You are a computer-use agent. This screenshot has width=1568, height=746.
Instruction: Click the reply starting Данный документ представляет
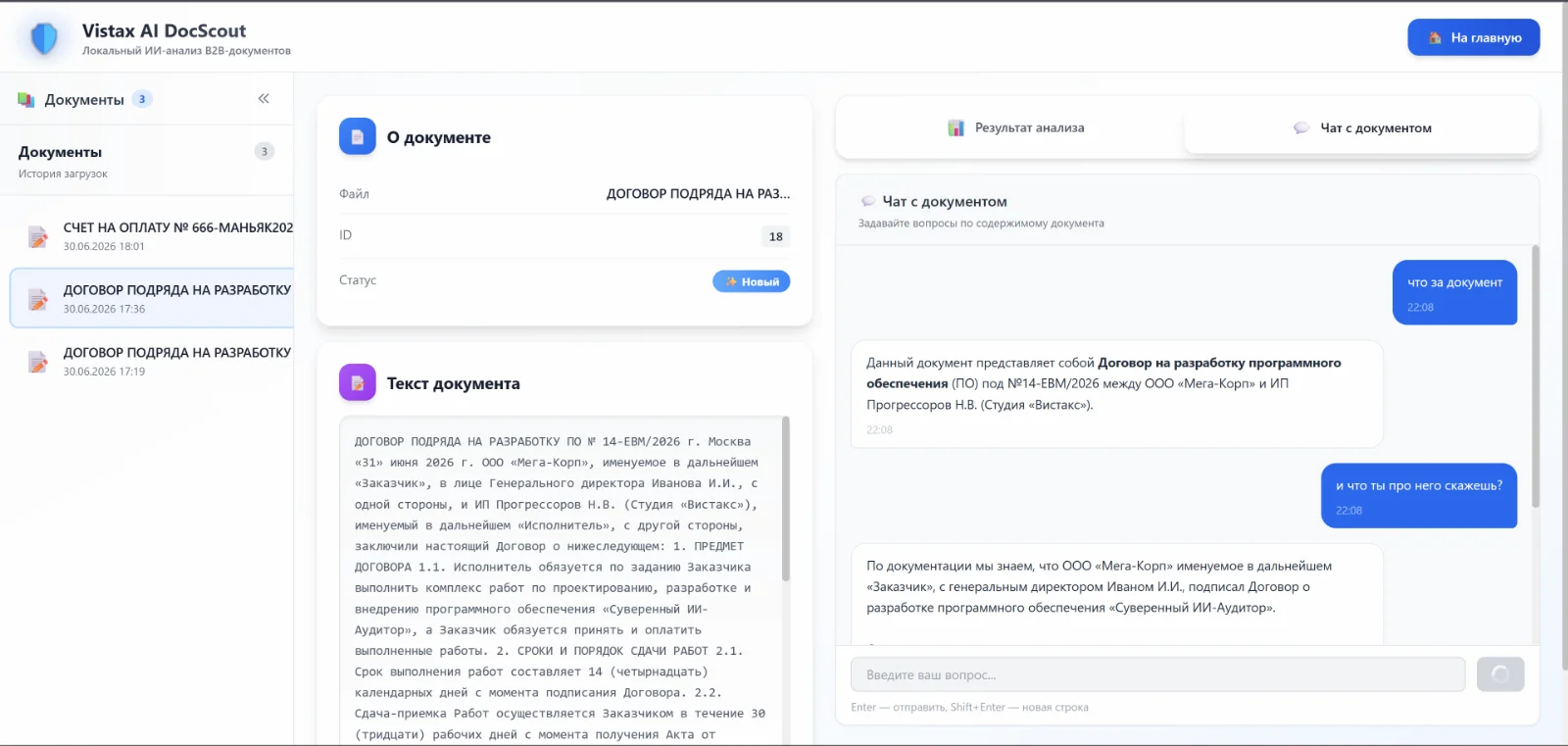tap(1117, 394)
